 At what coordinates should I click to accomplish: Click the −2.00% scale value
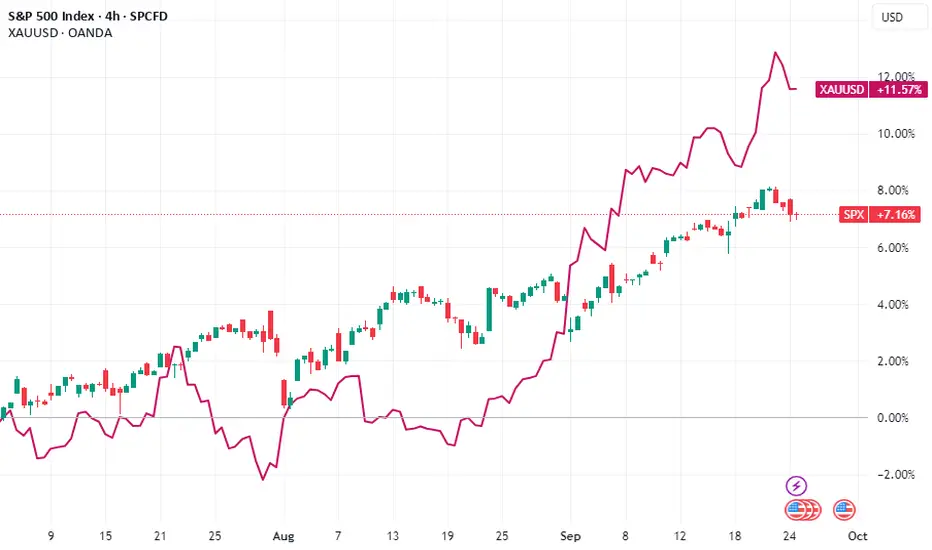[x=896, y=474]
